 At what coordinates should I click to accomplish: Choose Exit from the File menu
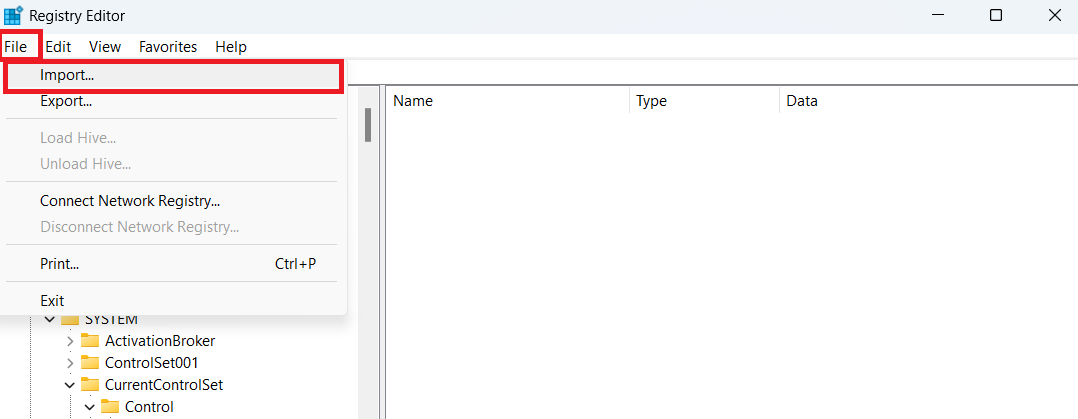(173, 301)
